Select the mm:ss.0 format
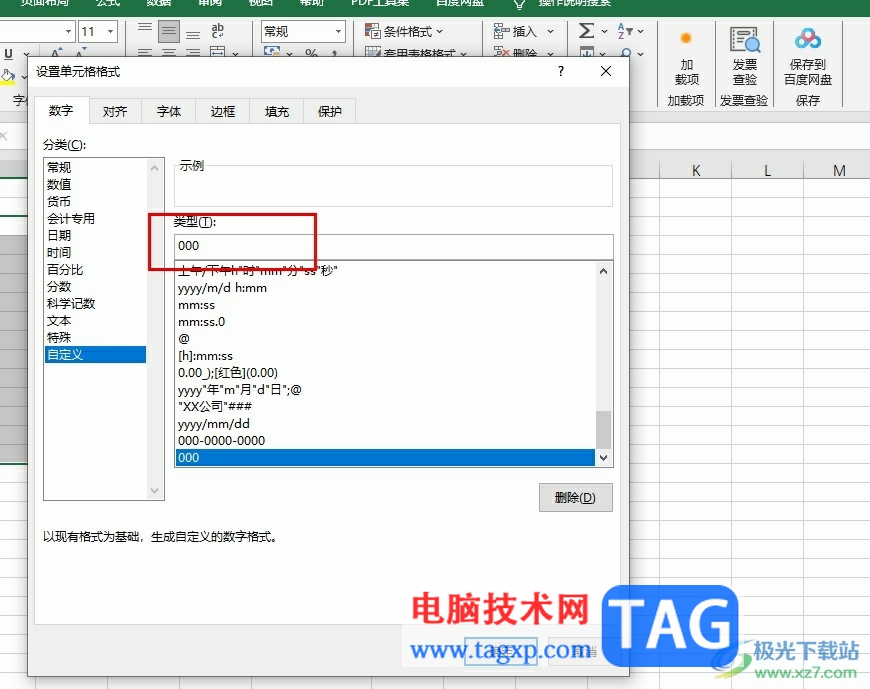 pyautogui.click(x=386, y=322)
